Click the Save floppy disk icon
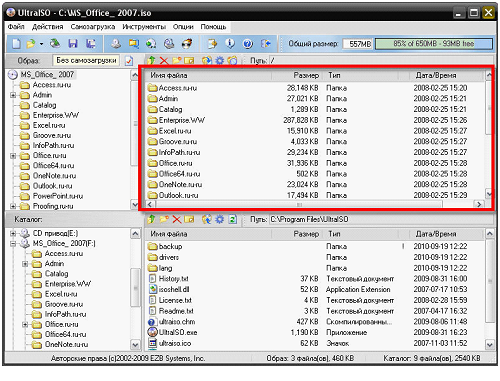Viewport: 500px width, 381px height. tap(73, 44)
